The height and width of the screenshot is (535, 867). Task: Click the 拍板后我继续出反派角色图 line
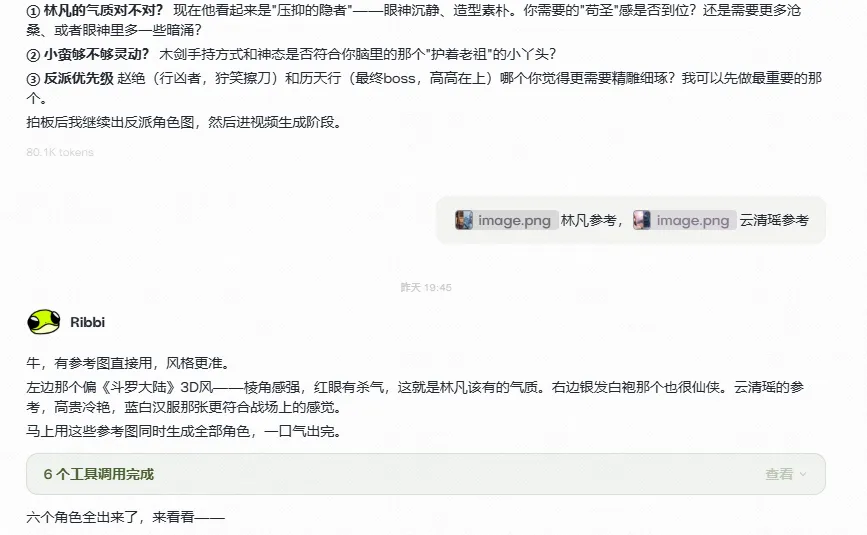point(184,122)
